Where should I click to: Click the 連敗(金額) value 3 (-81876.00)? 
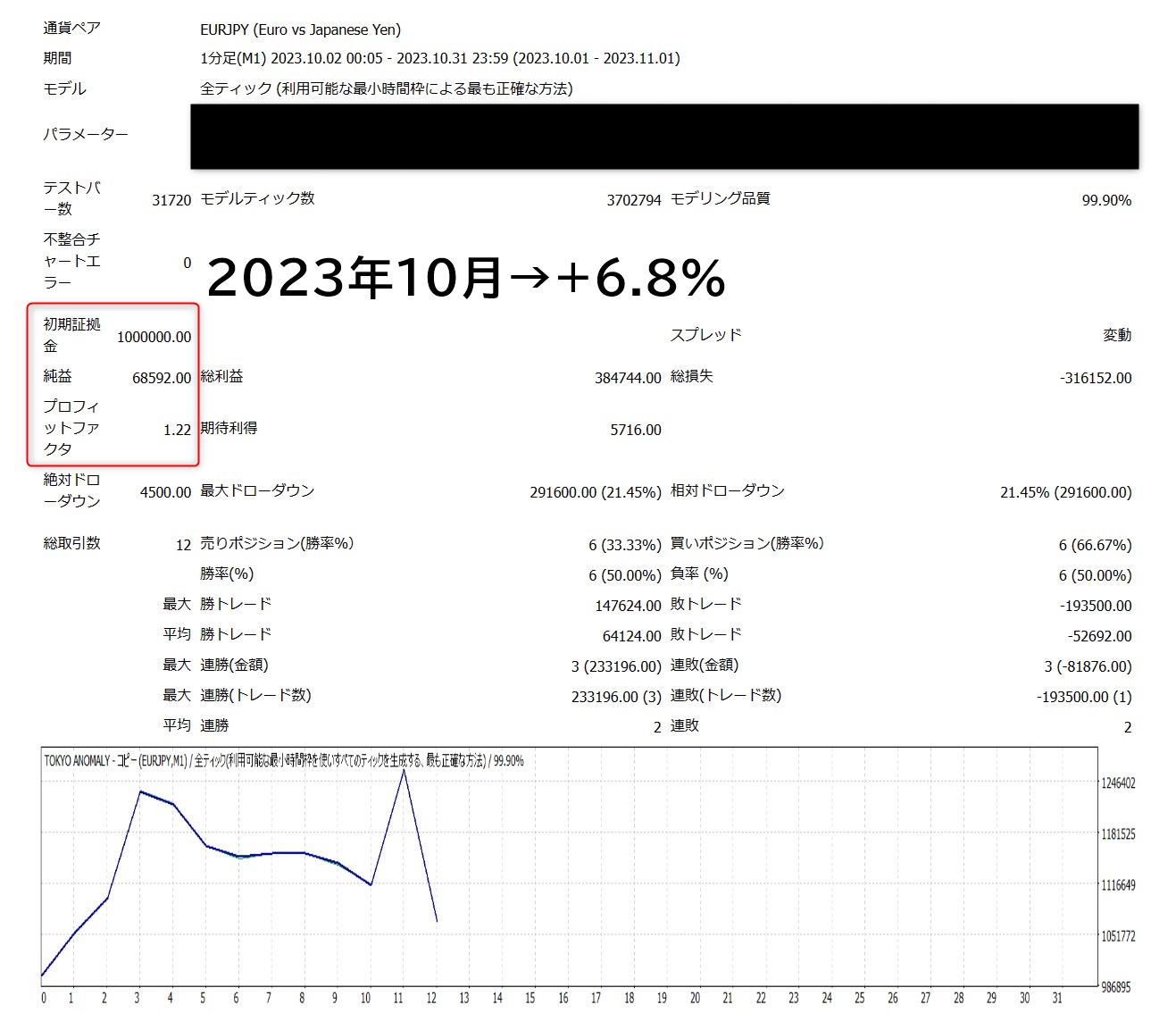[1088, 666]
